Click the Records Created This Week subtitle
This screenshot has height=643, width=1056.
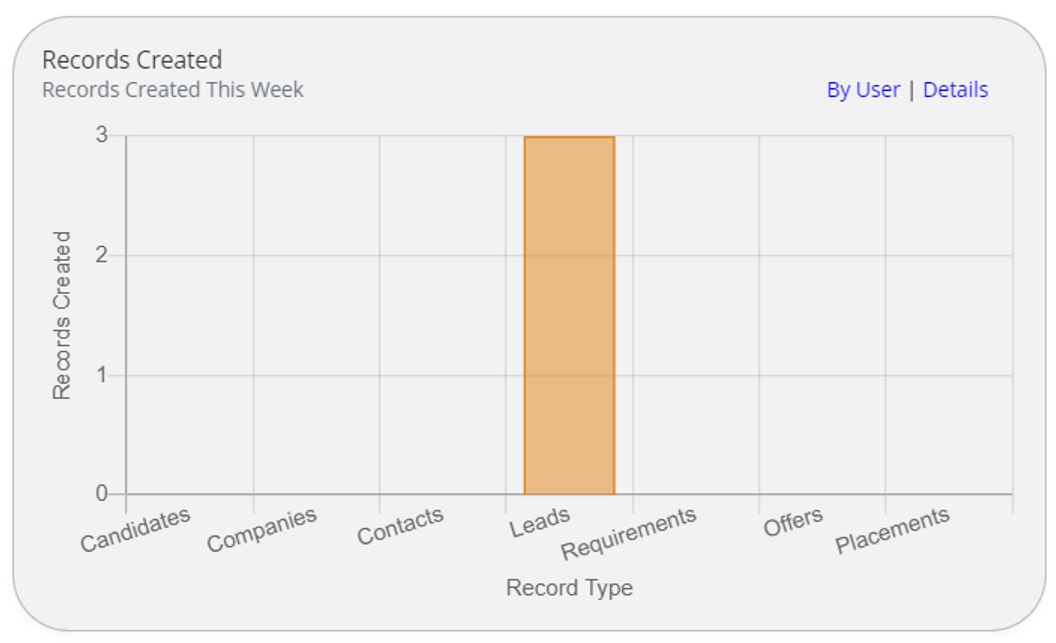click(x=173, y=90)
